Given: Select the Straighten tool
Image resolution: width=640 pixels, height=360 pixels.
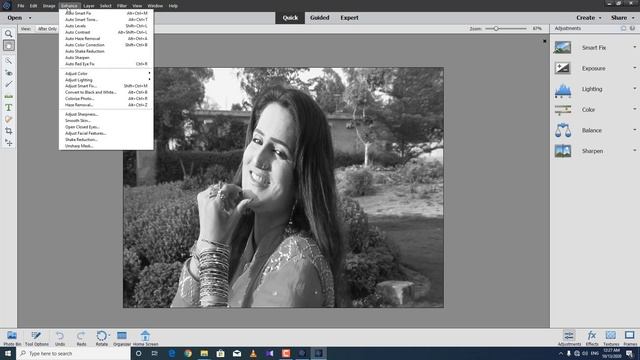Looking at the screenshot, I should [x=9, y=96].
